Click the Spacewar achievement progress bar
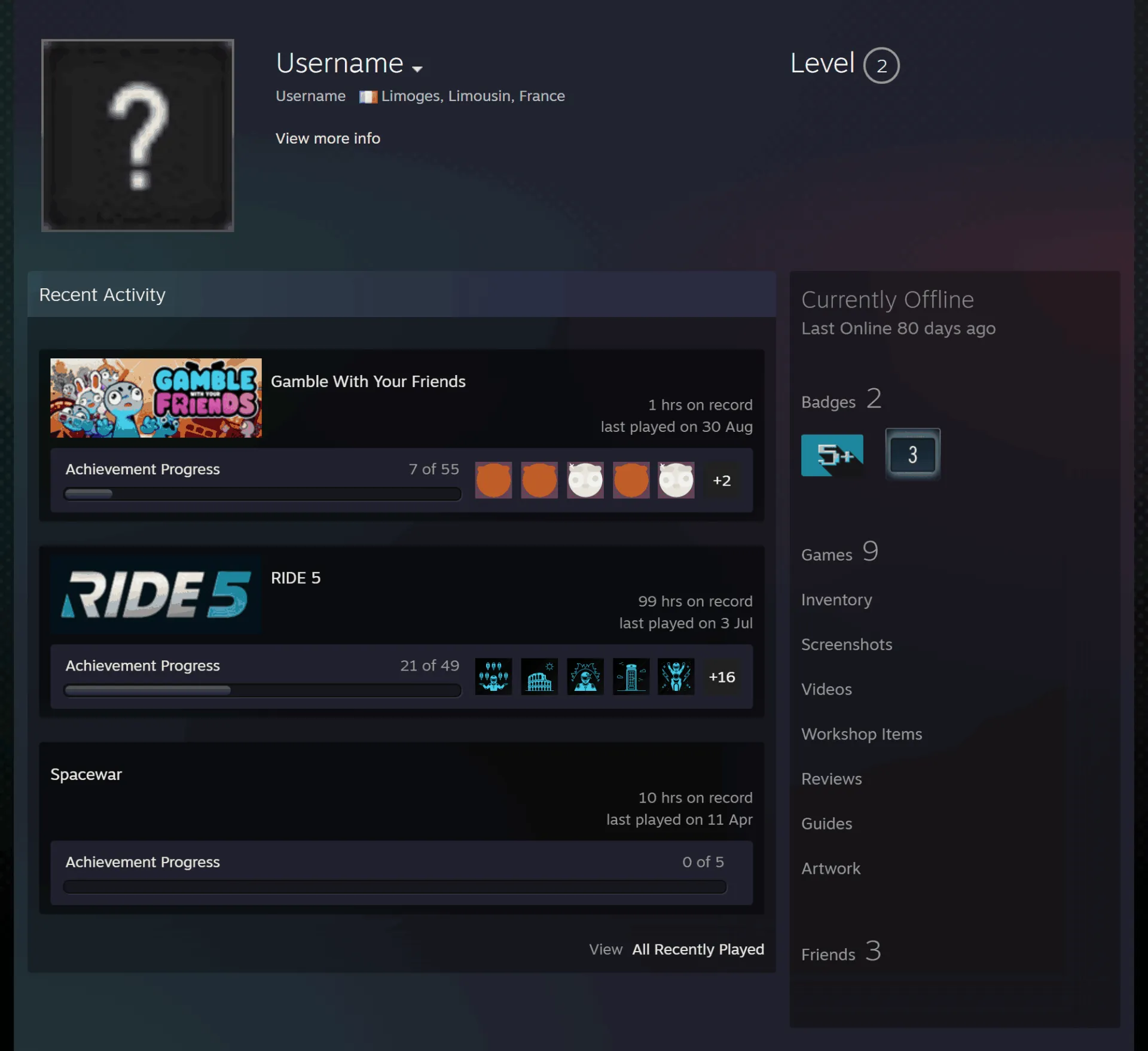Viewport: 1148px width, 1051px height. click(395, 887)
